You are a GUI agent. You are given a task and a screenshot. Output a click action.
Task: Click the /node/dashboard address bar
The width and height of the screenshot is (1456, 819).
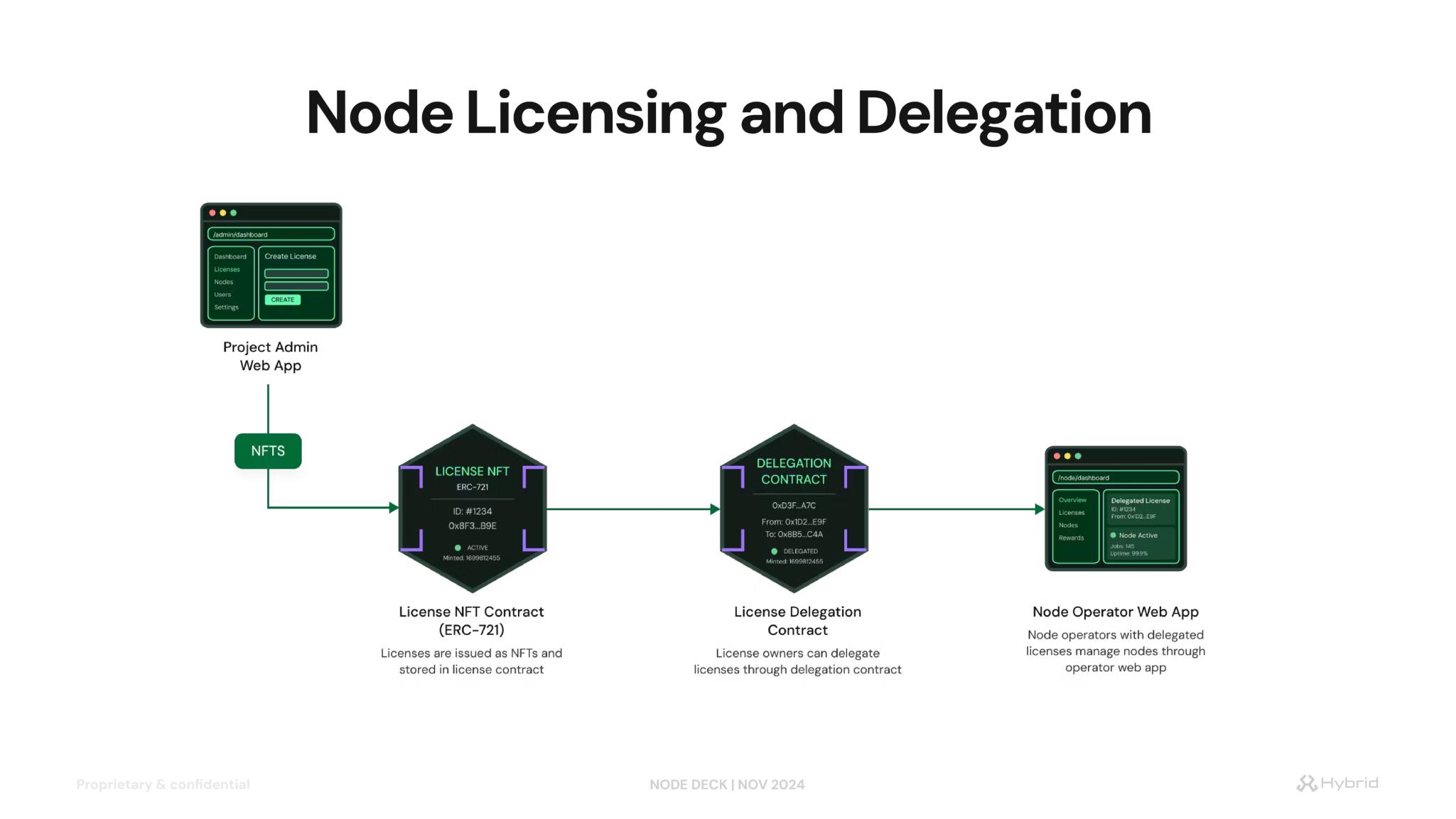[x=1116, y=477]
